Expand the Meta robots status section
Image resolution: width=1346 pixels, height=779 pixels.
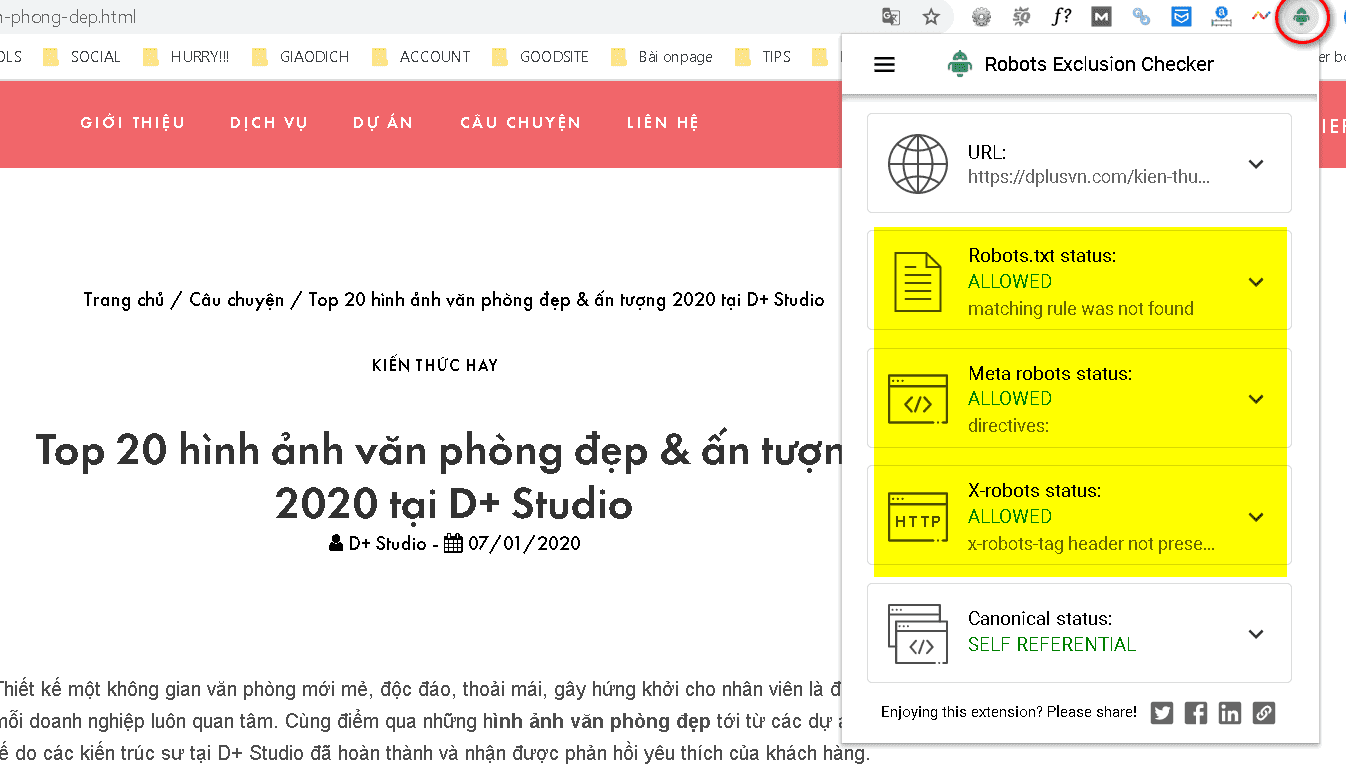point(1257,399)
